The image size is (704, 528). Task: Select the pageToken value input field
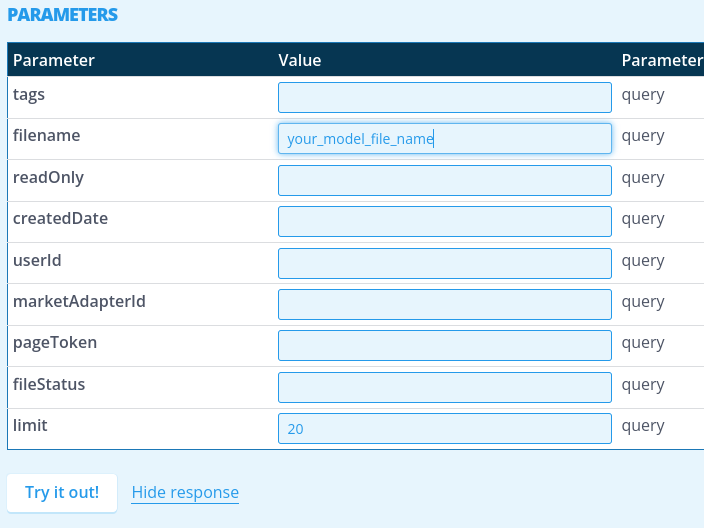coord(444,345)
